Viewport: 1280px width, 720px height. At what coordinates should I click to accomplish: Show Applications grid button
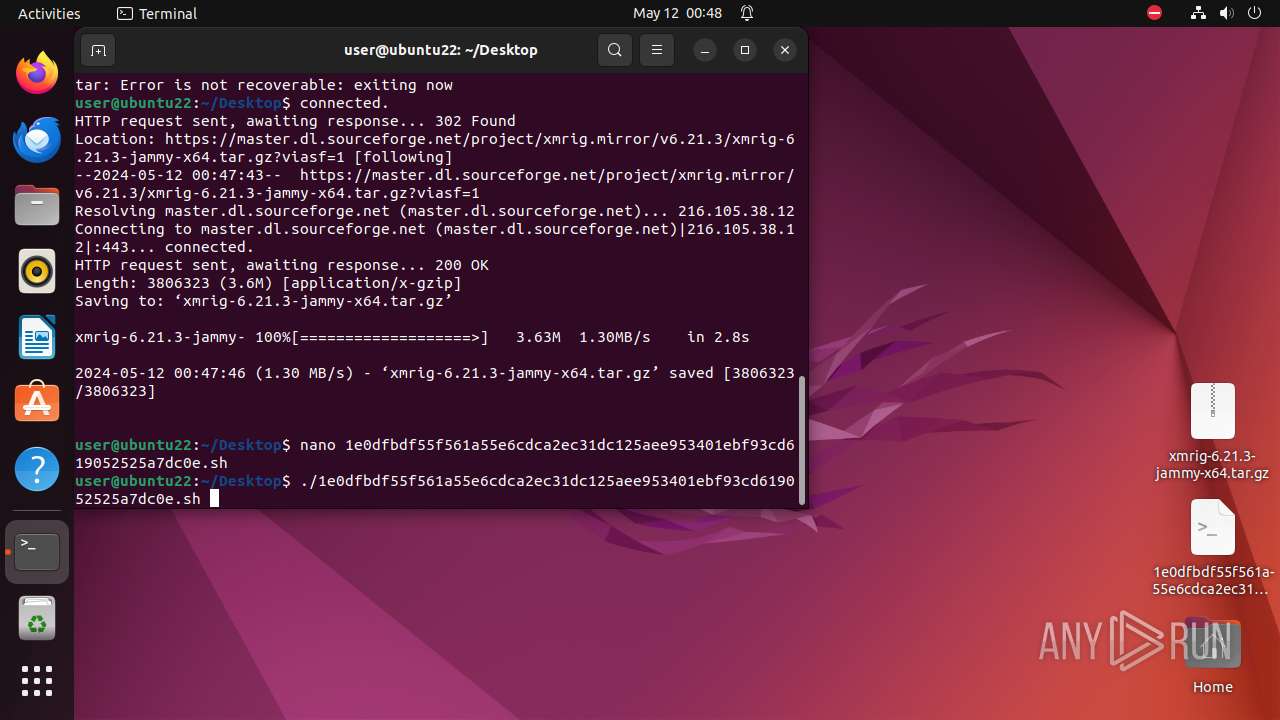click(37, 681)
